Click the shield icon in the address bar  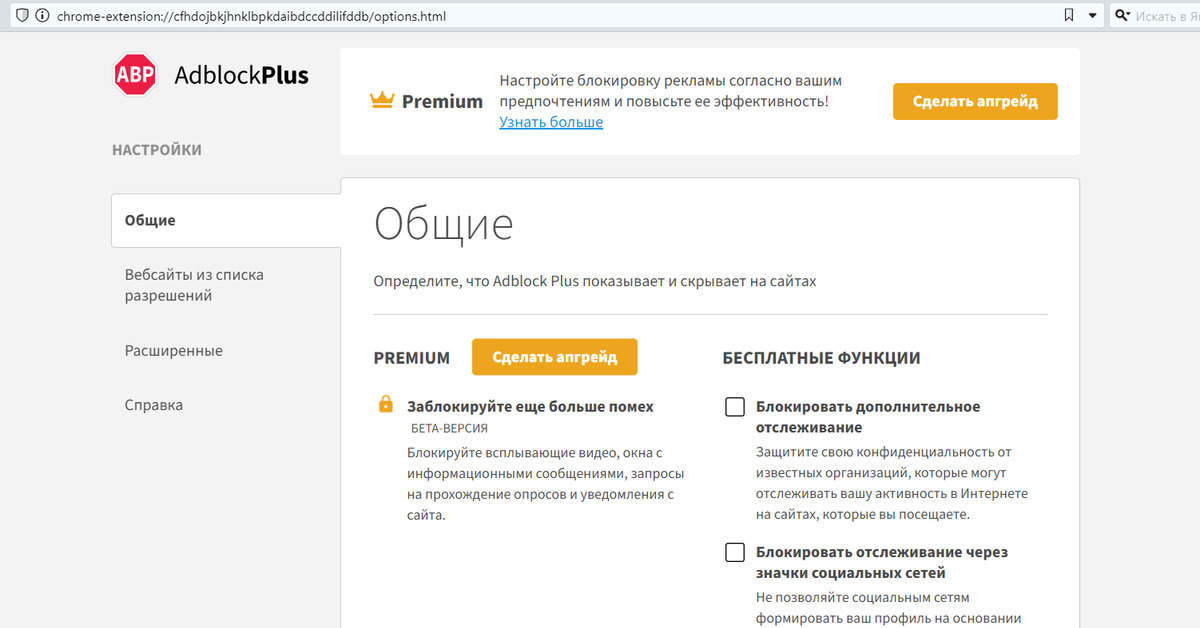point(20,15)
